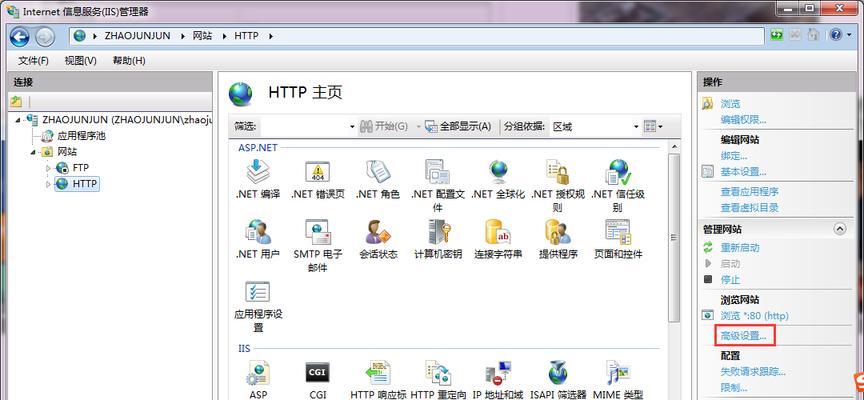Screen dimensions: 864x400
Task: Click the 全部显示(A) toolbar button
Action: click(457, 127)
